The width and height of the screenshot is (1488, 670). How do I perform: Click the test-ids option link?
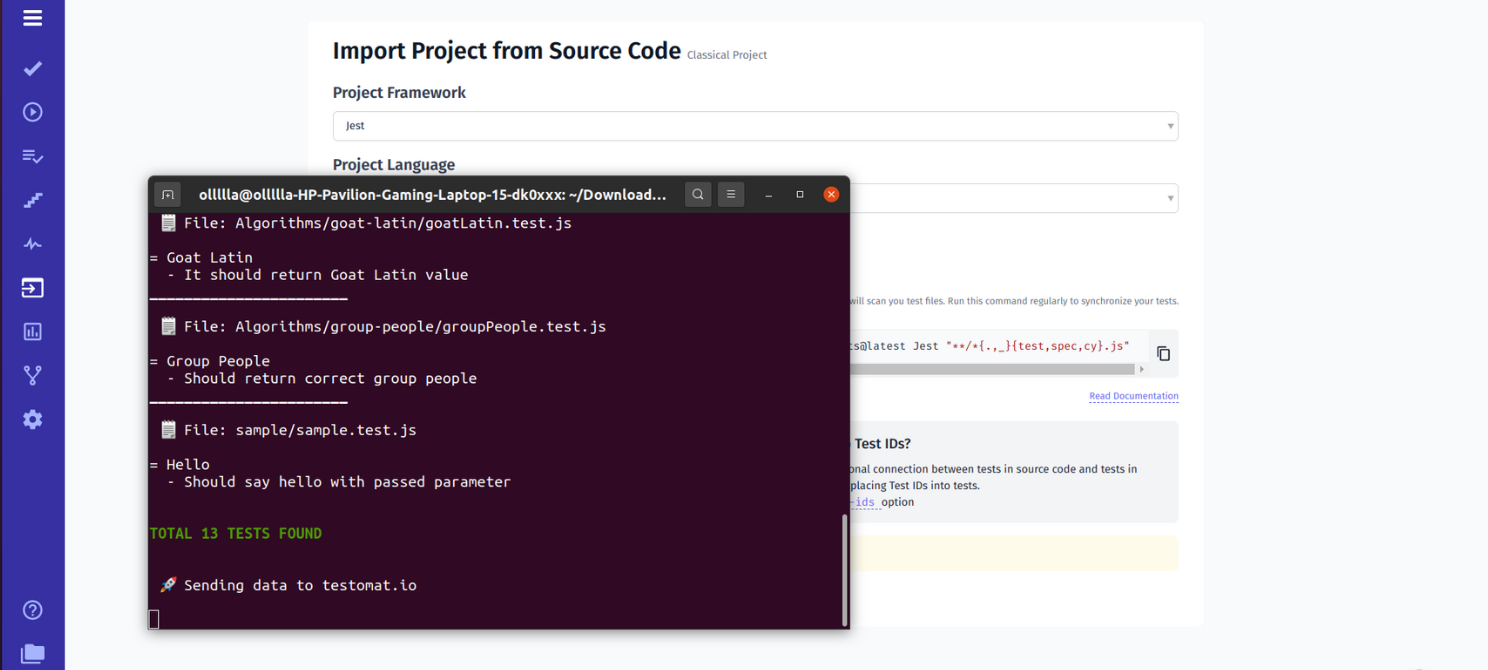[x=862, y=501]
